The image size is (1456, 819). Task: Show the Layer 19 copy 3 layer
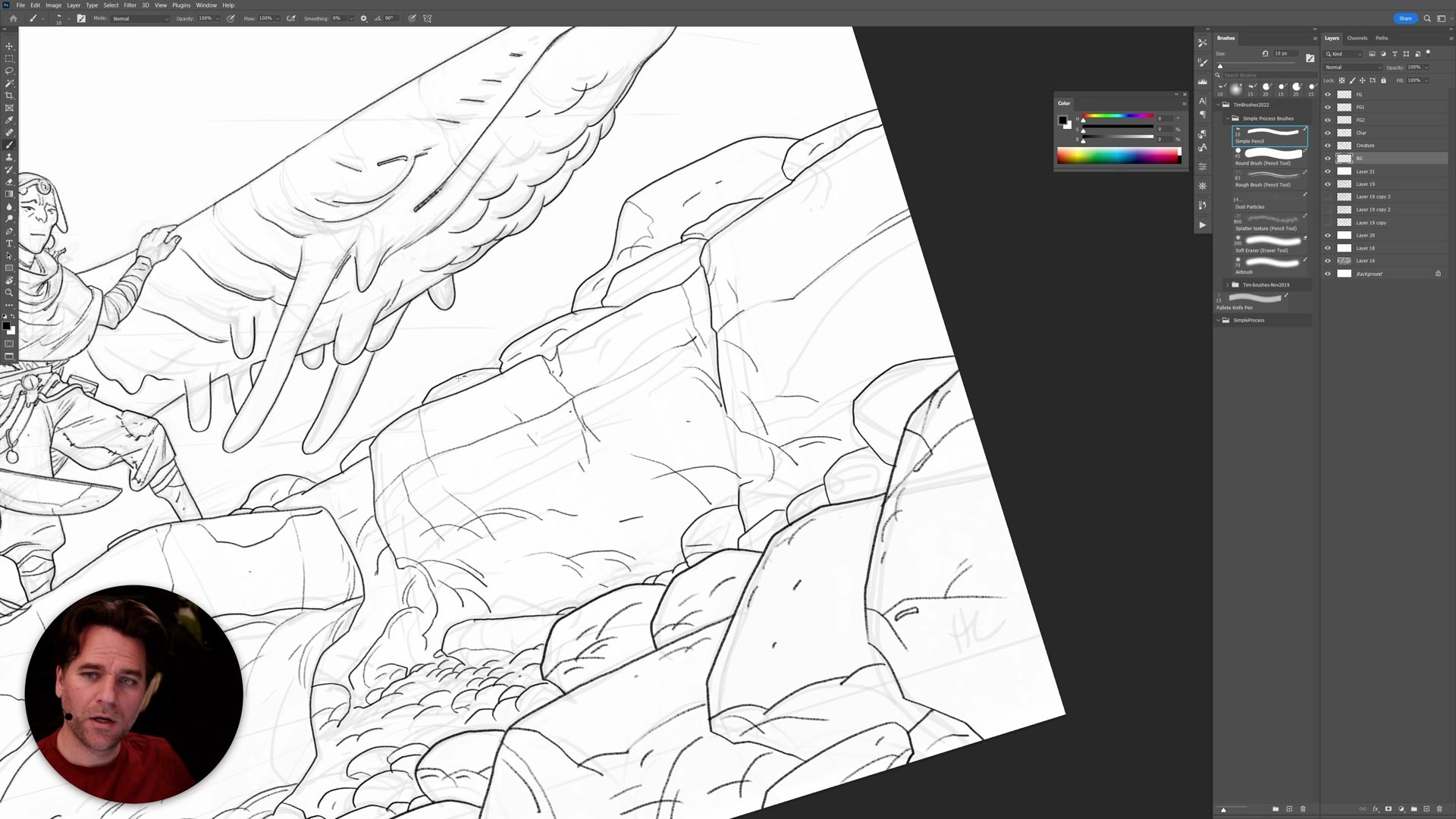pyautogui.click(x=1328, y=196)
